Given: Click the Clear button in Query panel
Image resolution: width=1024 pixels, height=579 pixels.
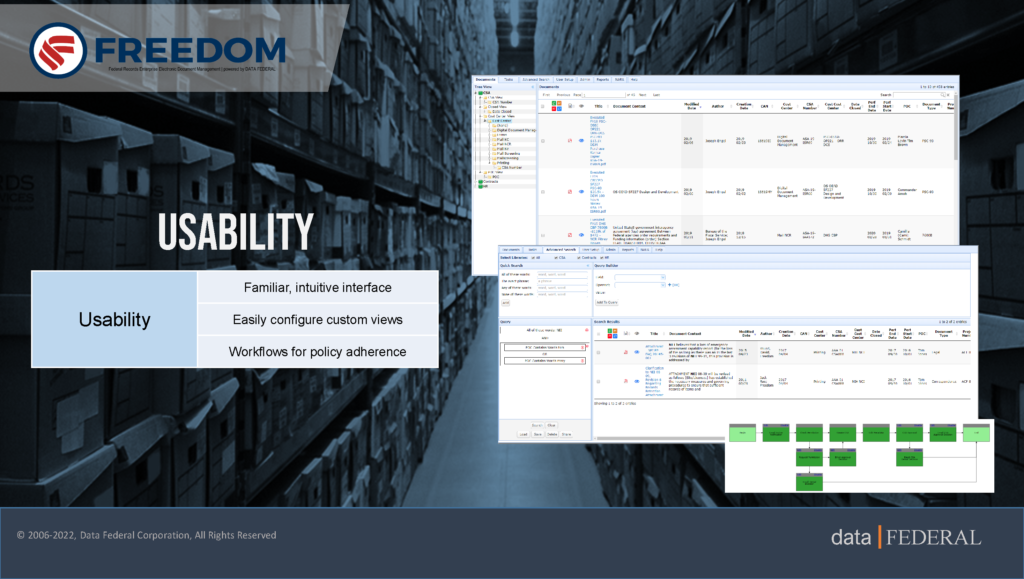Looking at the screenshot, I should pos(551,425).
